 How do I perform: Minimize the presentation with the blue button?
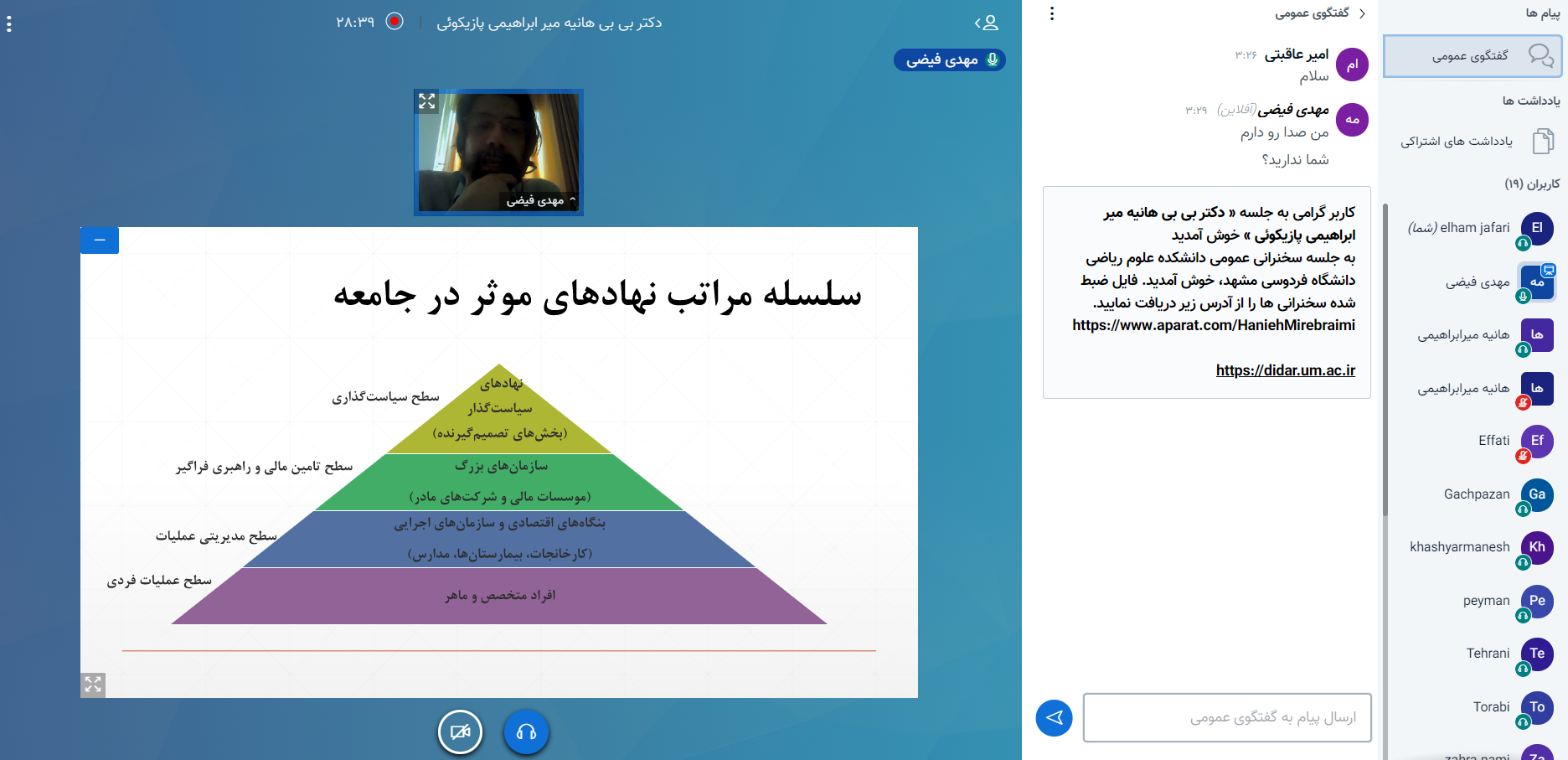(100, 240)
